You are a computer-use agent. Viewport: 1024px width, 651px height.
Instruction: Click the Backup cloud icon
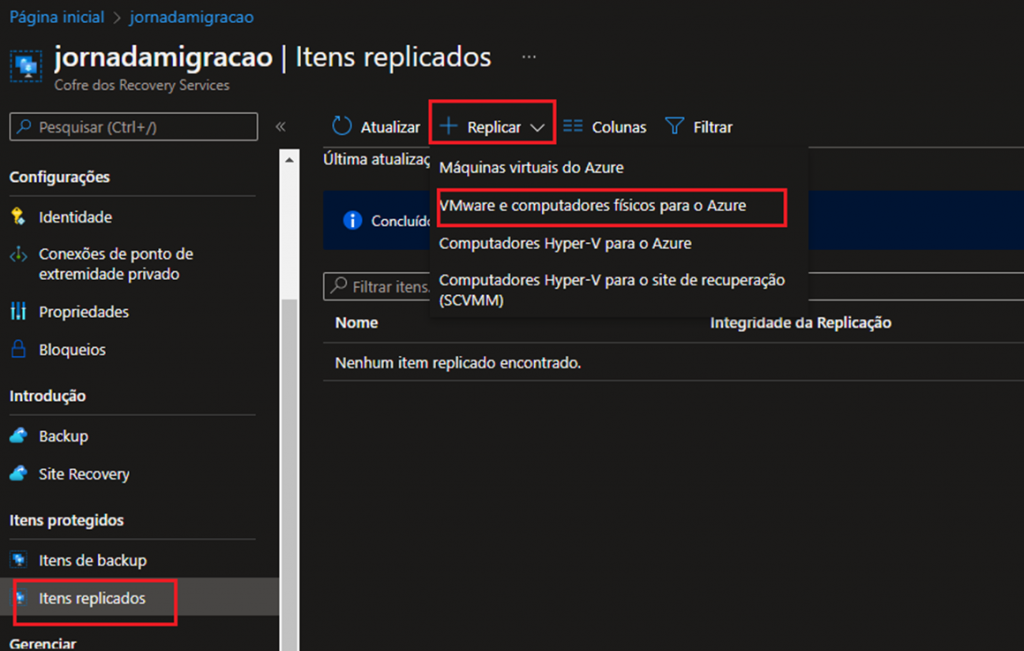tap(18, 436)
